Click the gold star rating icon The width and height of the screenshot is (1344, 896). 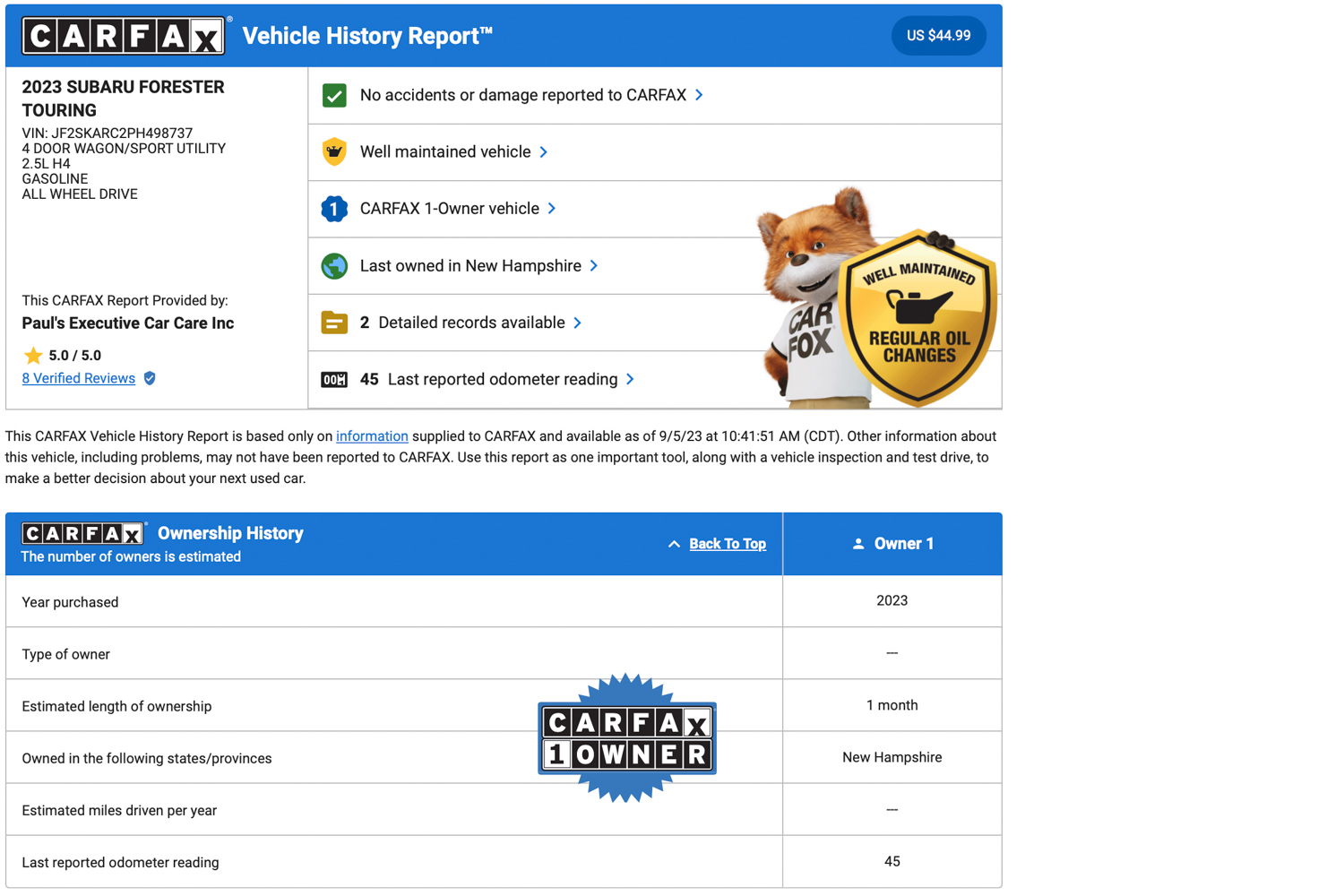tap(33, 355)
